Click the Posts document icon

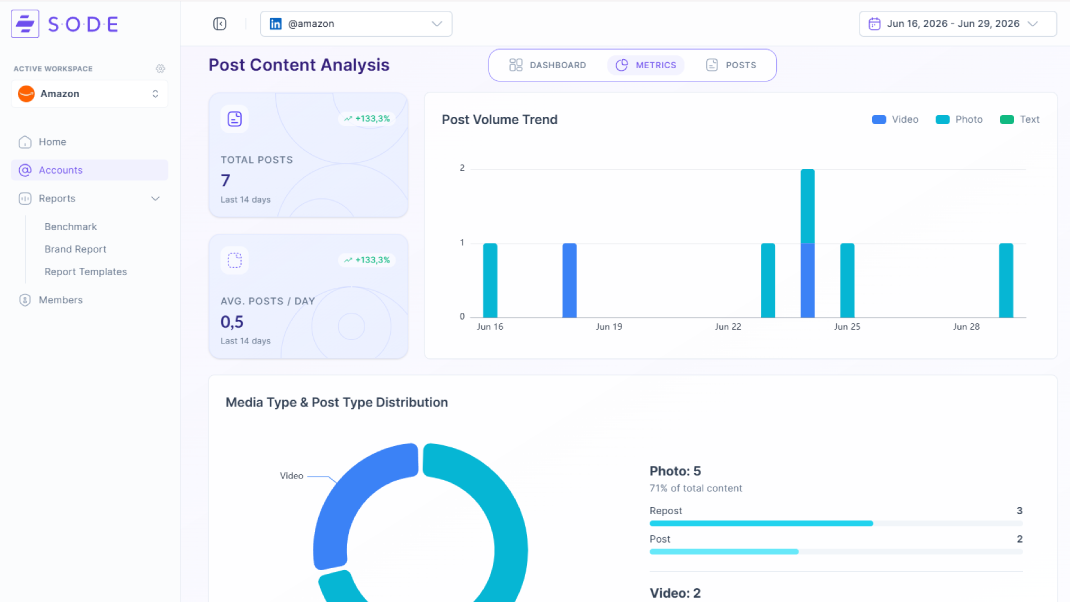coord(712,65)
